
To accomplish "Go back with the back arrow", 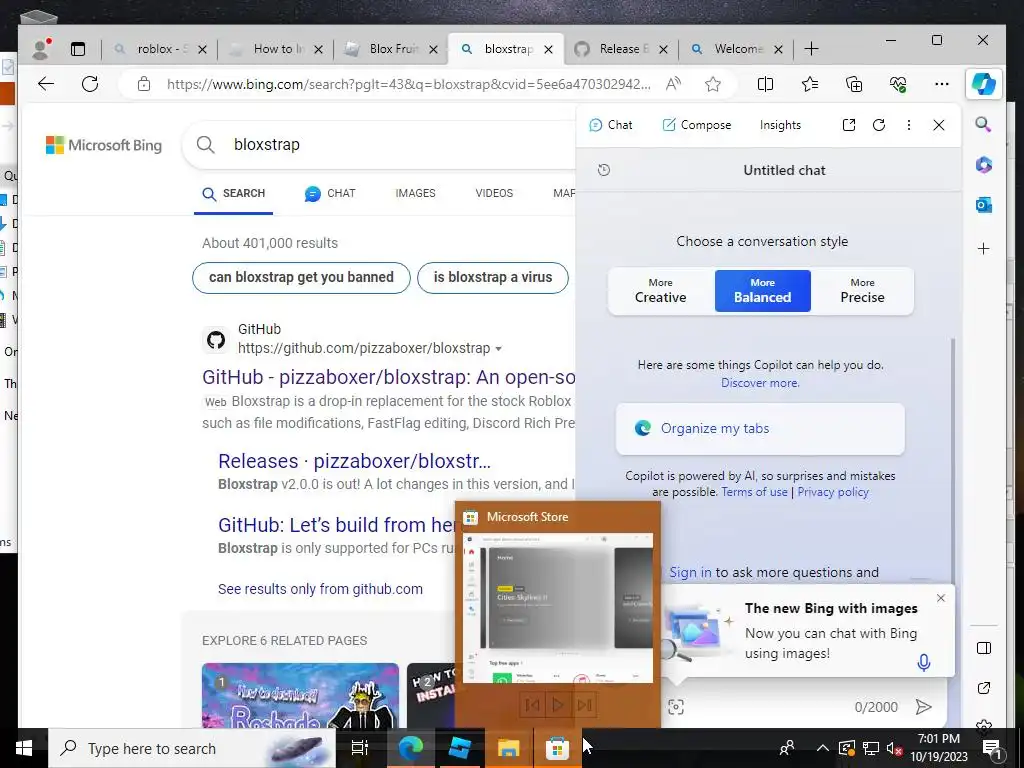I will pos(46,84).
